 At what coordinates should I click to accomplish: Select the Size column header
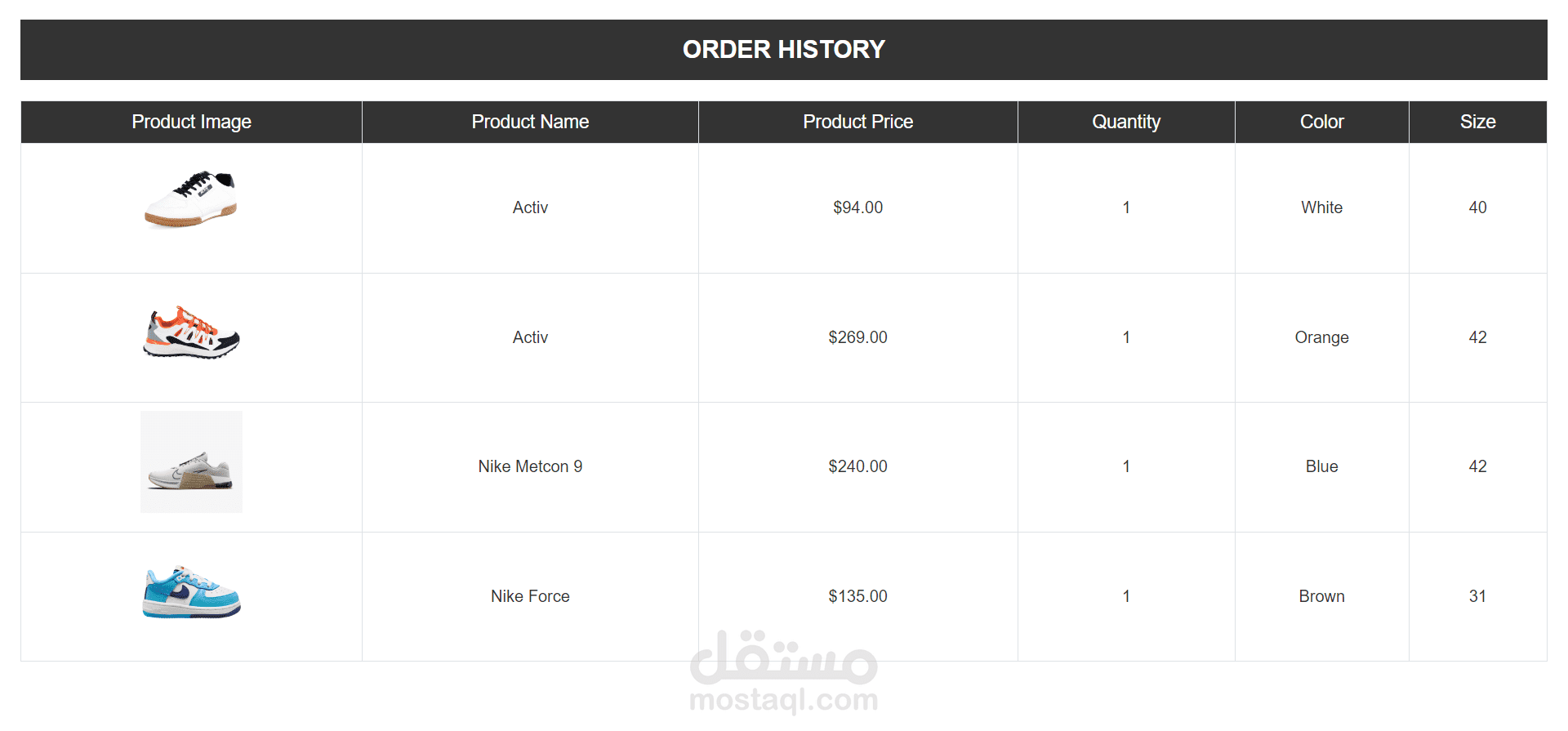[1477, 122]
